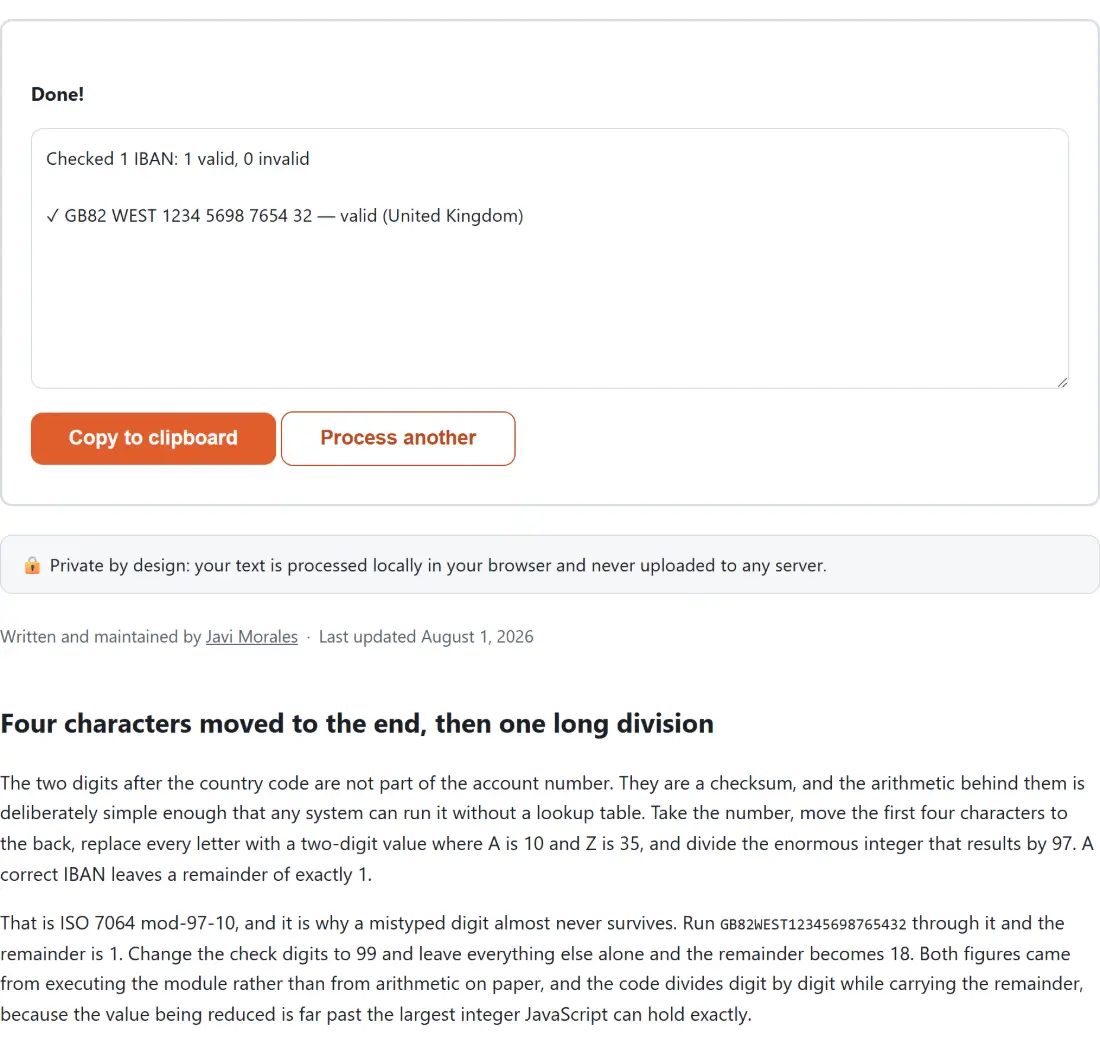The width and height of the screenshot is (1100, 1048).
Task: Select the "Done!" status heading
Action: point(58,94)
